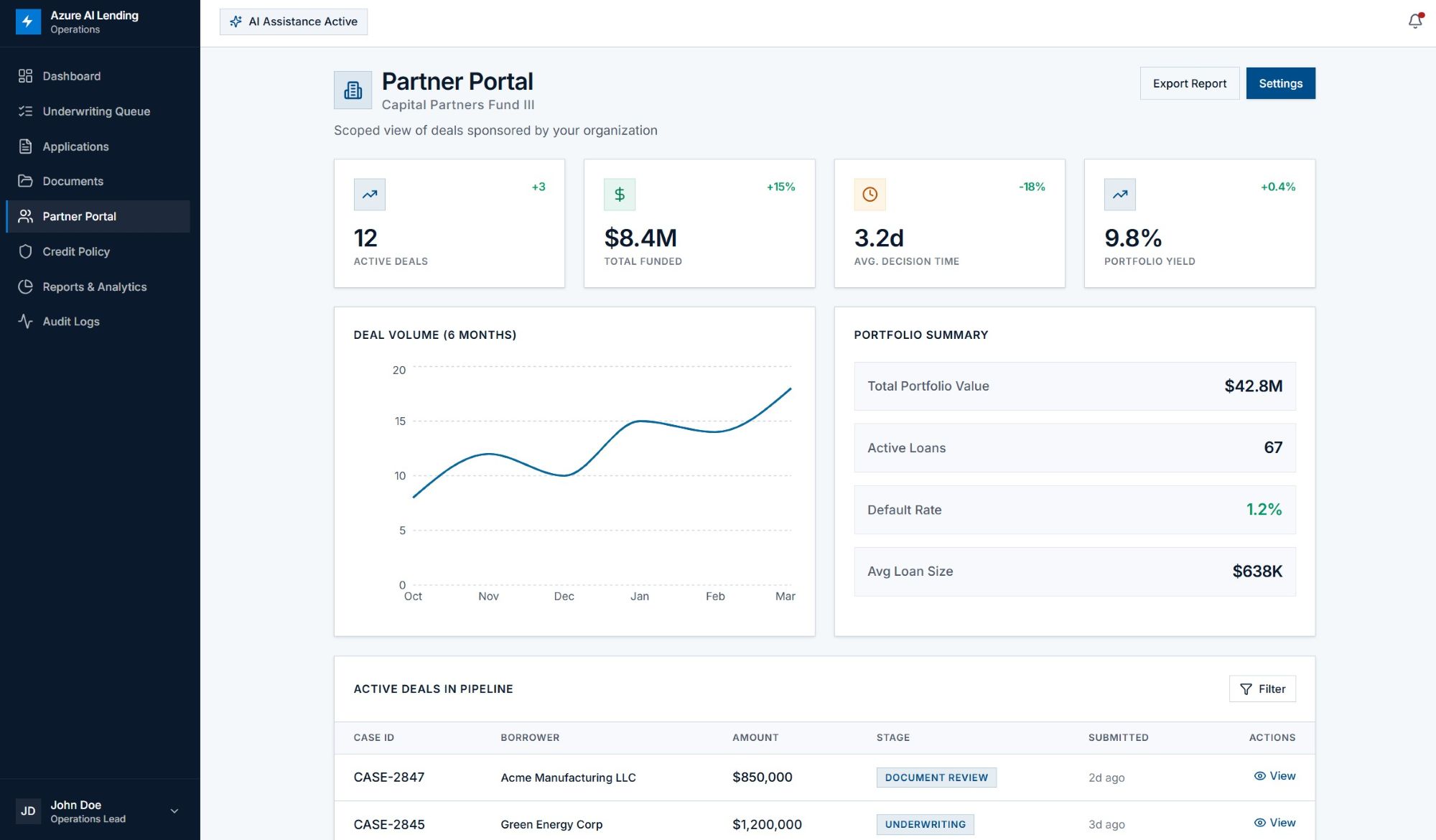Click the SUBMITTED column header
The width and height of the screenshot is (1436, 840).
tap(1118, 737)
